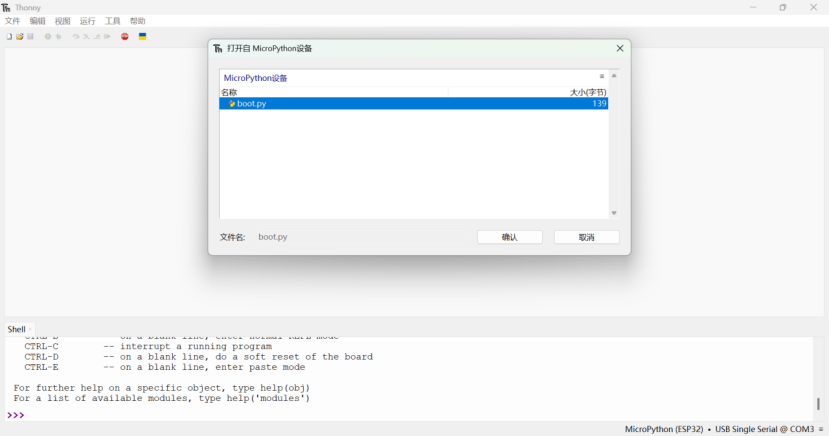Close the Thonny main window
829x436 pixels.
click(x=813, y=7)
